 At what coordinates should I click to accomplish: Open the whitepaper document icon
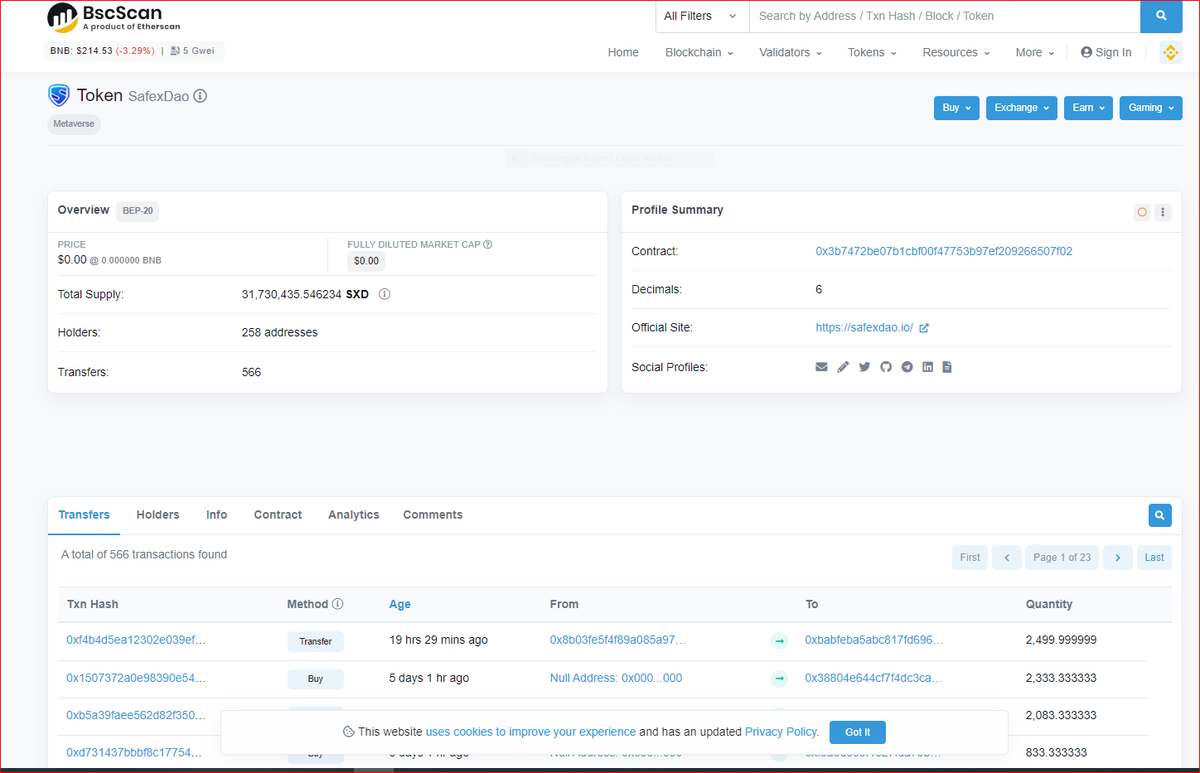tap(947, 367)
